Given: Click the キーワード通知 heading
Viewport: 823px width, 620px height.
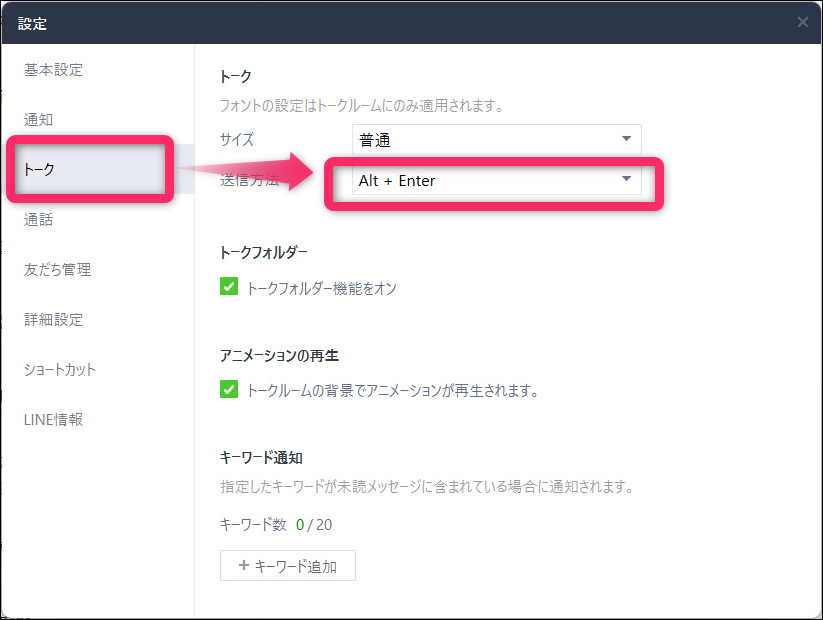Looking at the screenshot, I should 261,457.
